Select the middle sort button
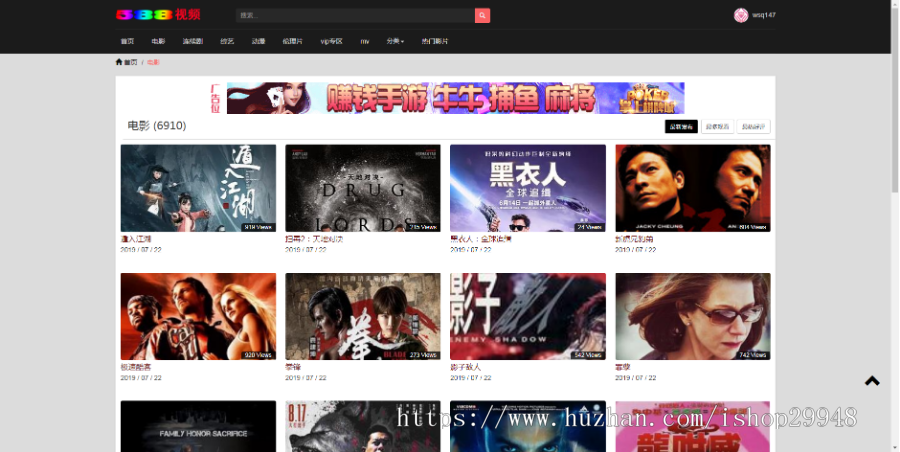 [717, 126]
